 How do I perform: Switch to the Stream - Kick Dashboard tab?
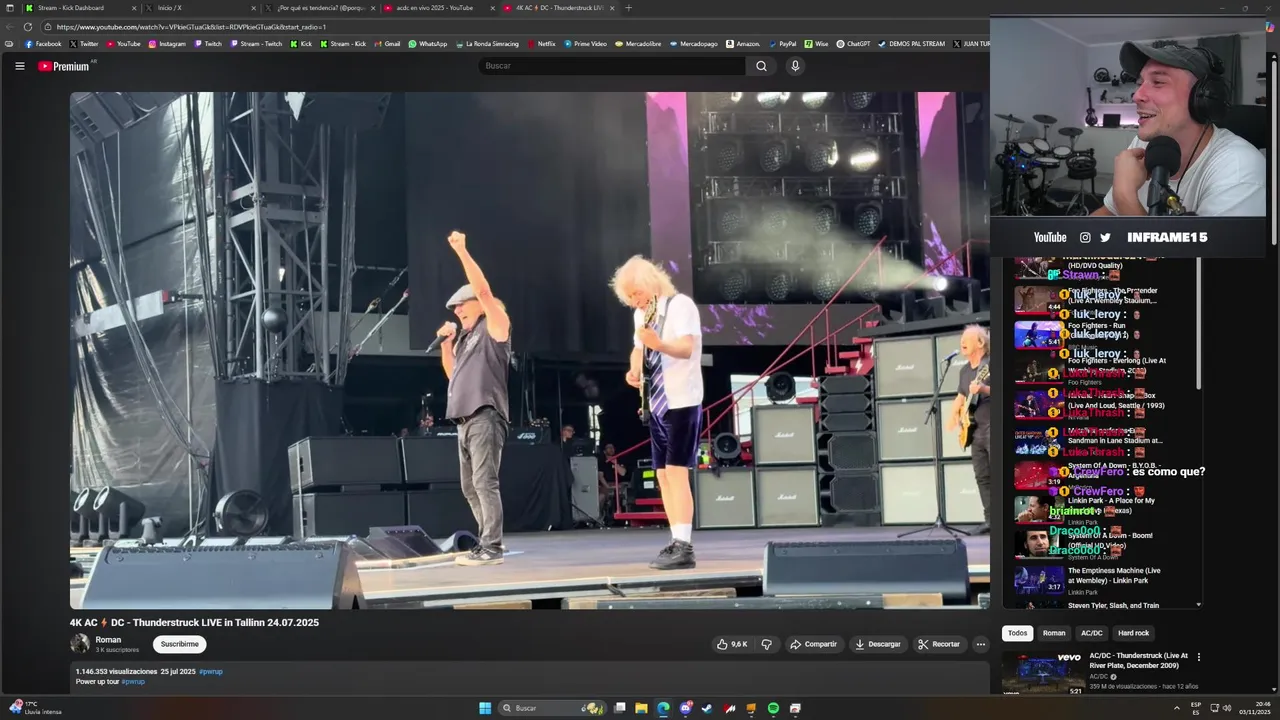(x=78, y=8)
